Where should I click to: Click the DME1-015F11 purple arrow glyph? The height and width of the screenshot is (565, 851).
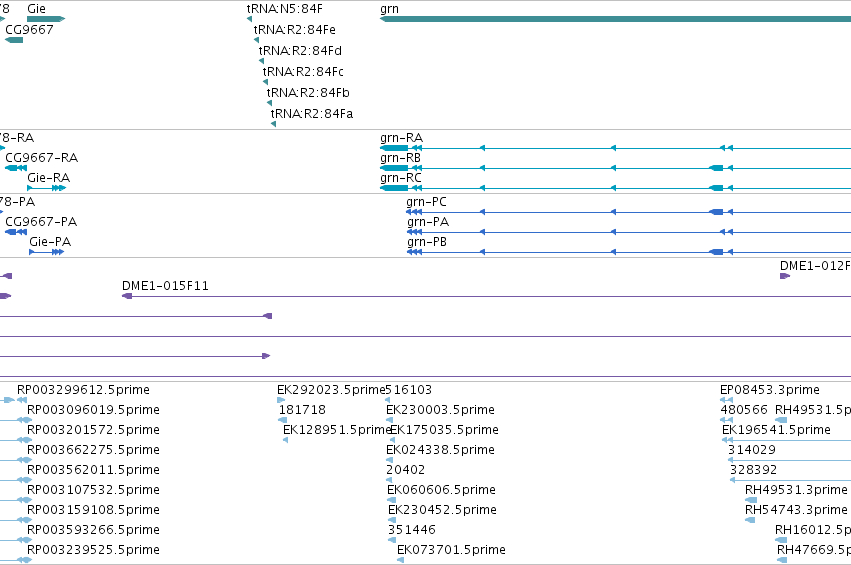[x=127, y=296]
